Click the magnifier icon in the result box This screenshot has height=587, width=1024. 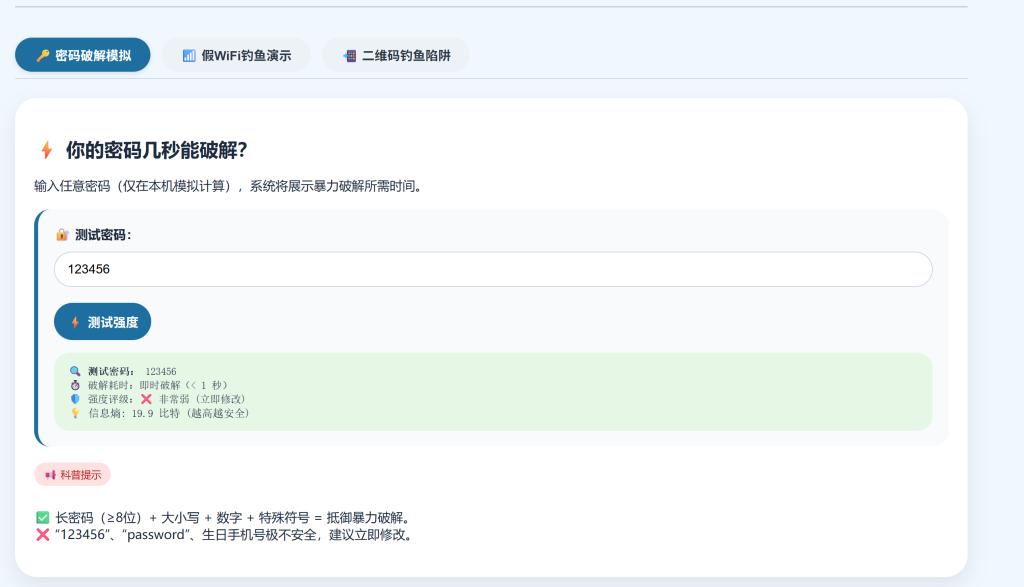click(75, 371)
